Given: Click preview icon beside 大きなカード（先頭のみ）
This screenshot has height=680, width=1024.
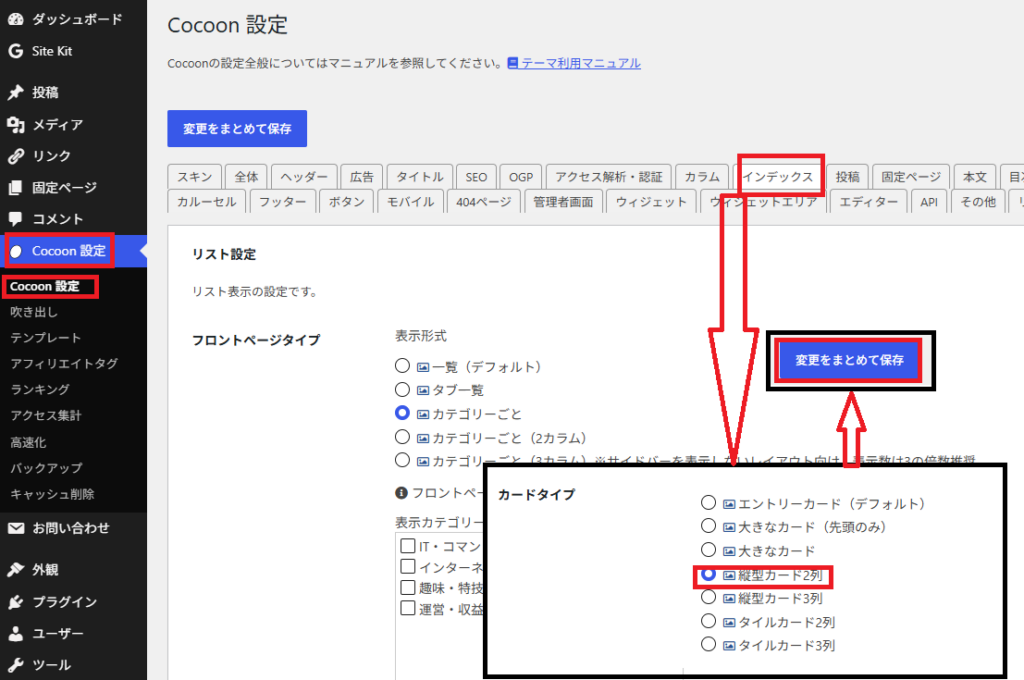Looking at the screenshot, I should 729,527.
